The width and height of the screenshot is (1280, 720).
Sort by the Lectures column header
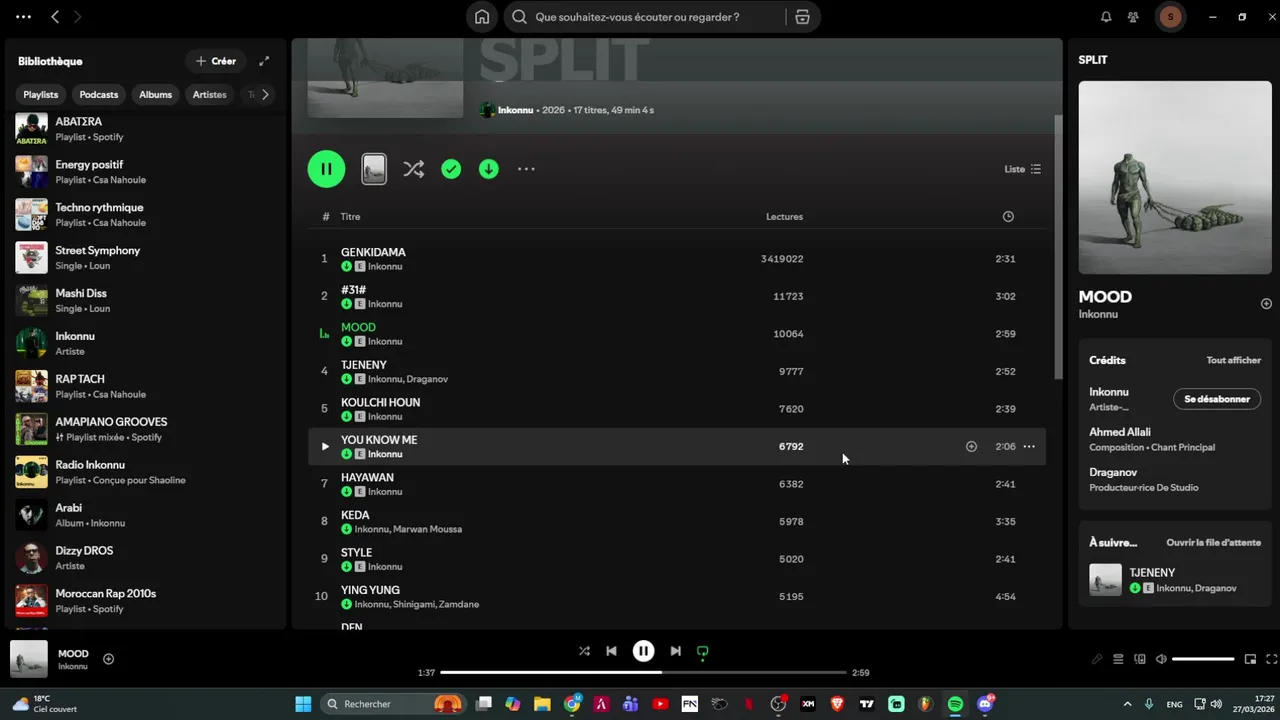click(x=784, y=216)
